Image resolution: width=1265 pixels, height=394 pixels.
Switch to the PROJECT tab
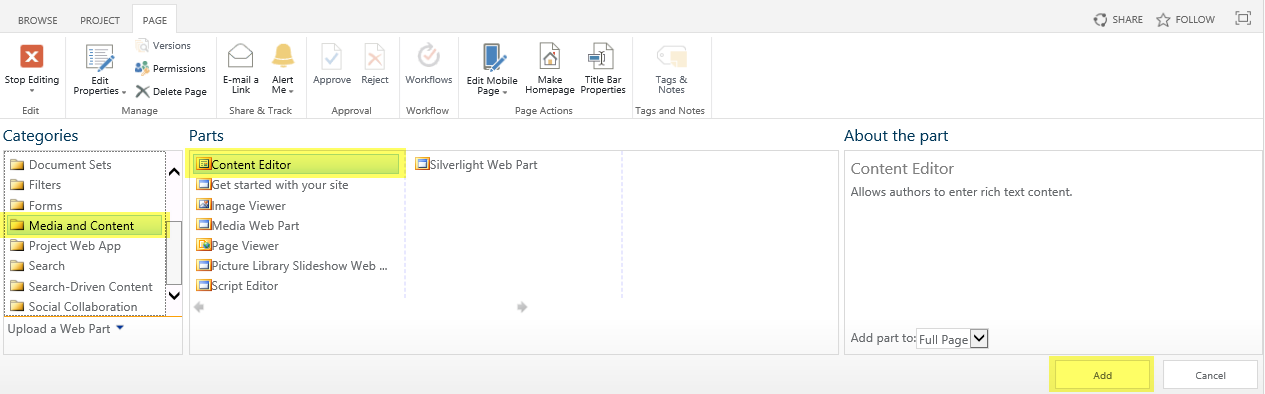pos(100,20)
